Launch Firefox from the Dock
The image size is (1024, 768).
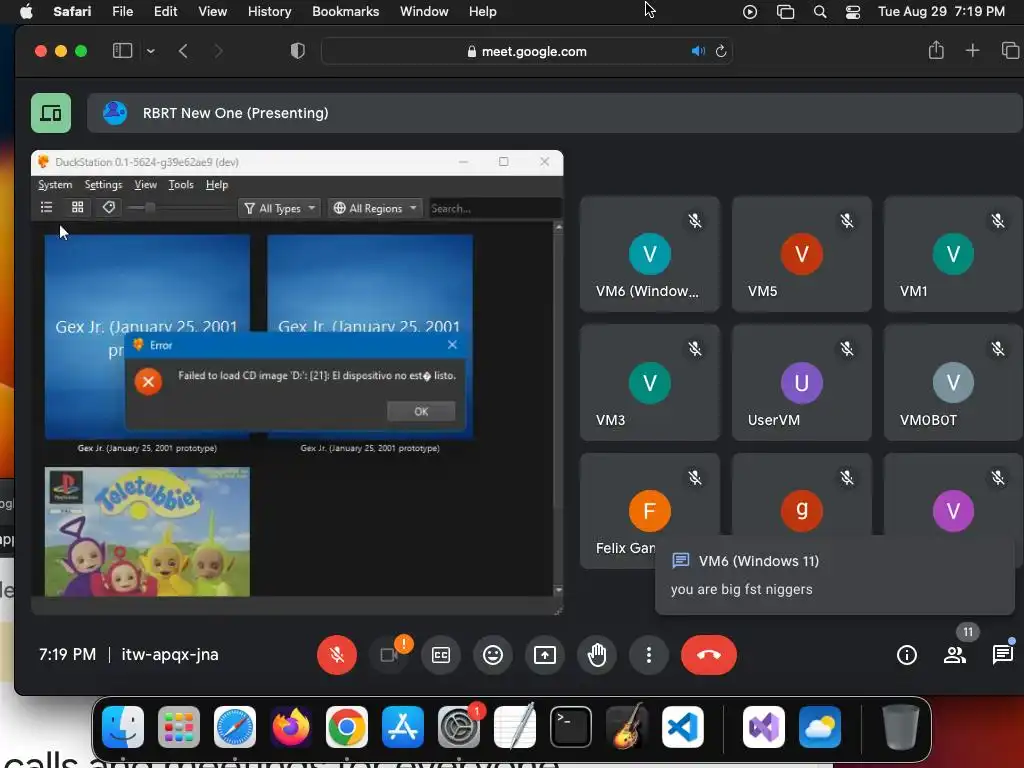click(x=291, y=727)
